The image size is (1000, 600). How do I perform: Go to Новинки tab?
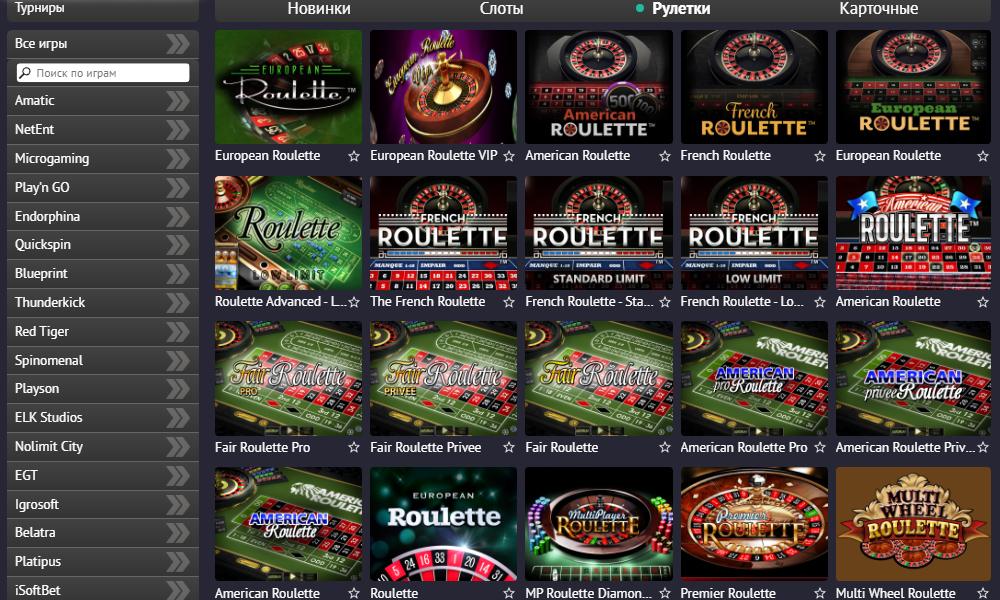pos(319,9)
